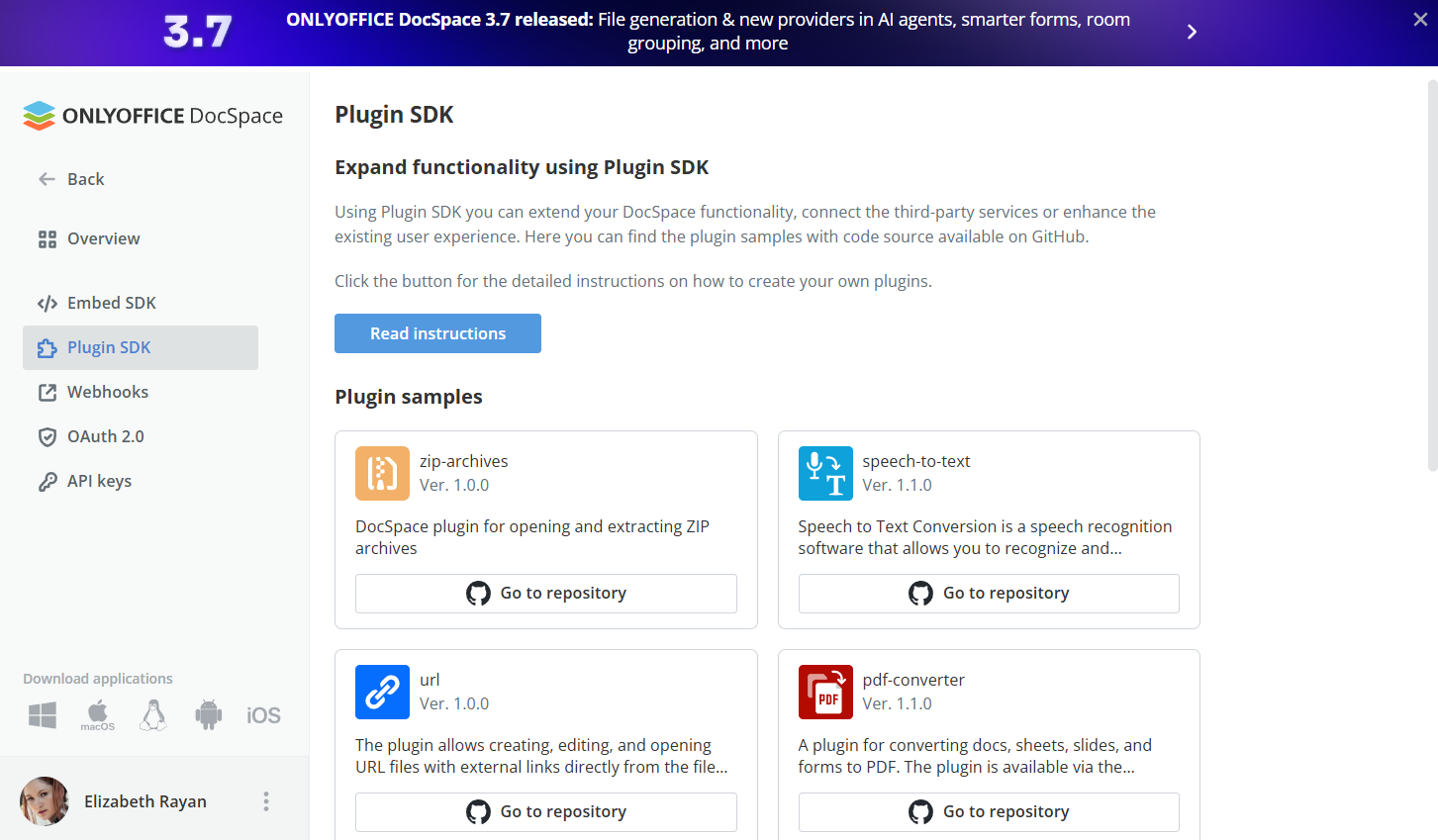Go Back in the sidebar
Viewport: 1438px width, 840px height.
pos(86,179)
